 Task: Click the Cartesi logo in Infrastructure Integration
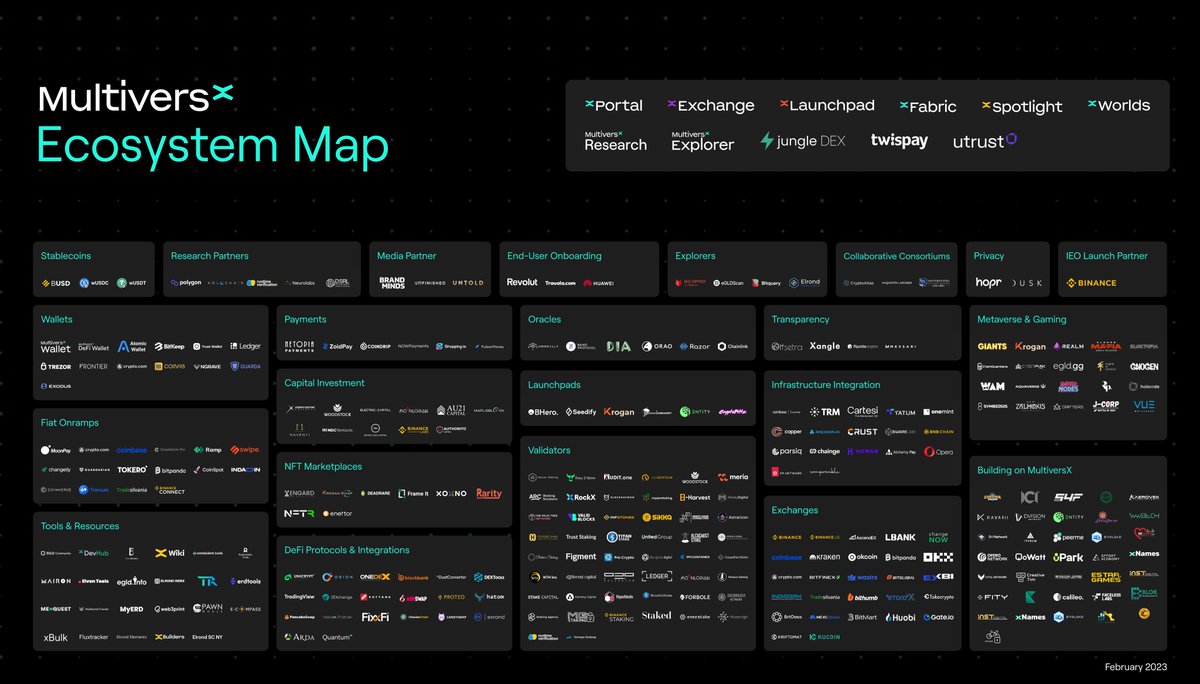(863, 411)
